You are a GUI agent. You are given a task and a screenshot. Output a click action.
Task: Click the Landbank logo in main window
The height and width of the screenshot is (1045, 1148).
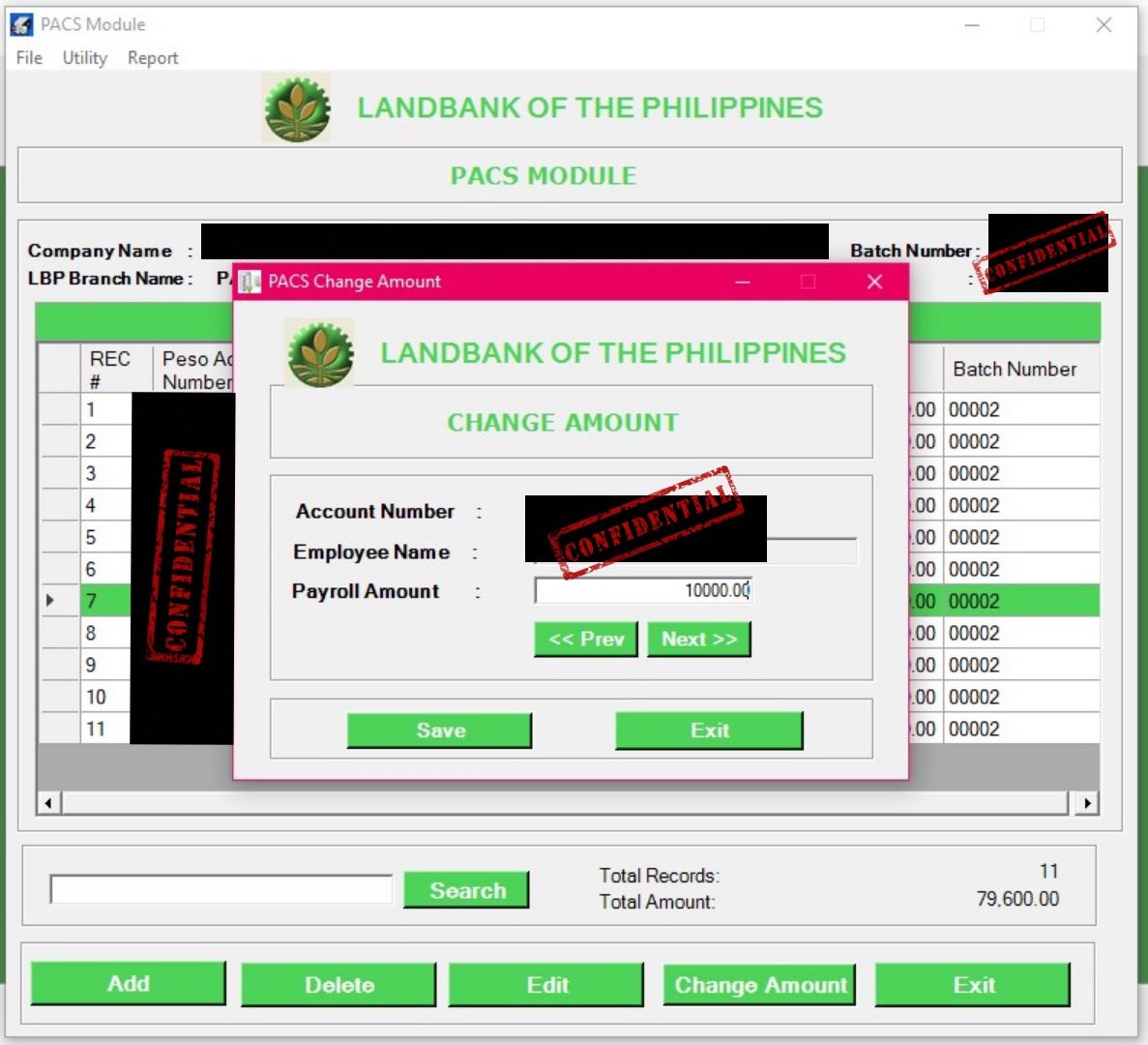point(297,108)
